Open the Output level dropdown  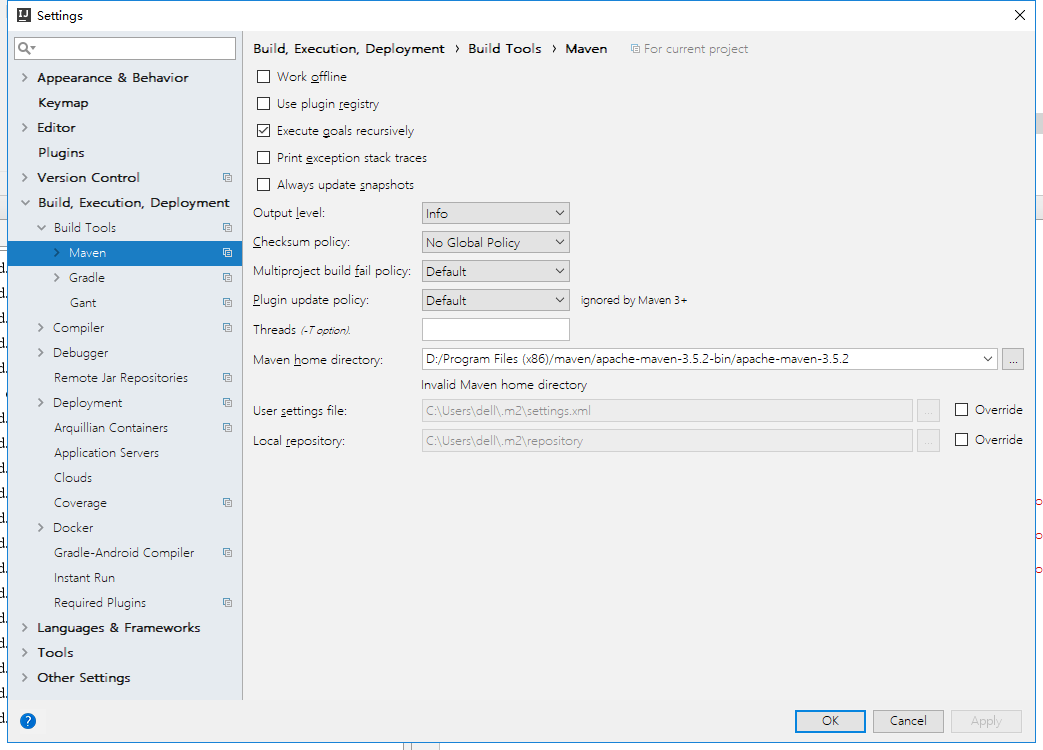[495, 212]
